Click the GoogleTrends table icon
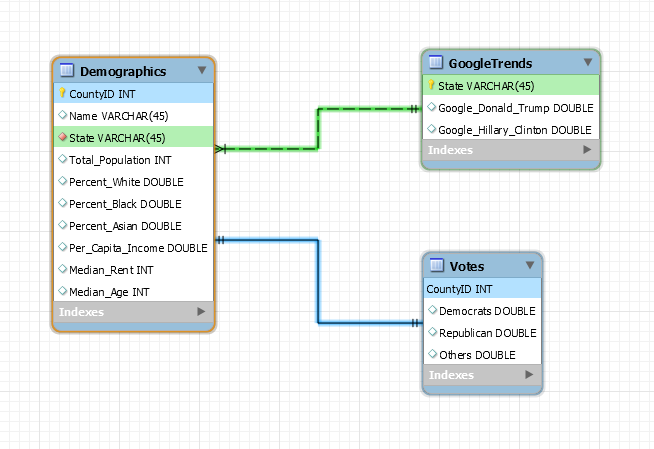 tap(436, 62)
